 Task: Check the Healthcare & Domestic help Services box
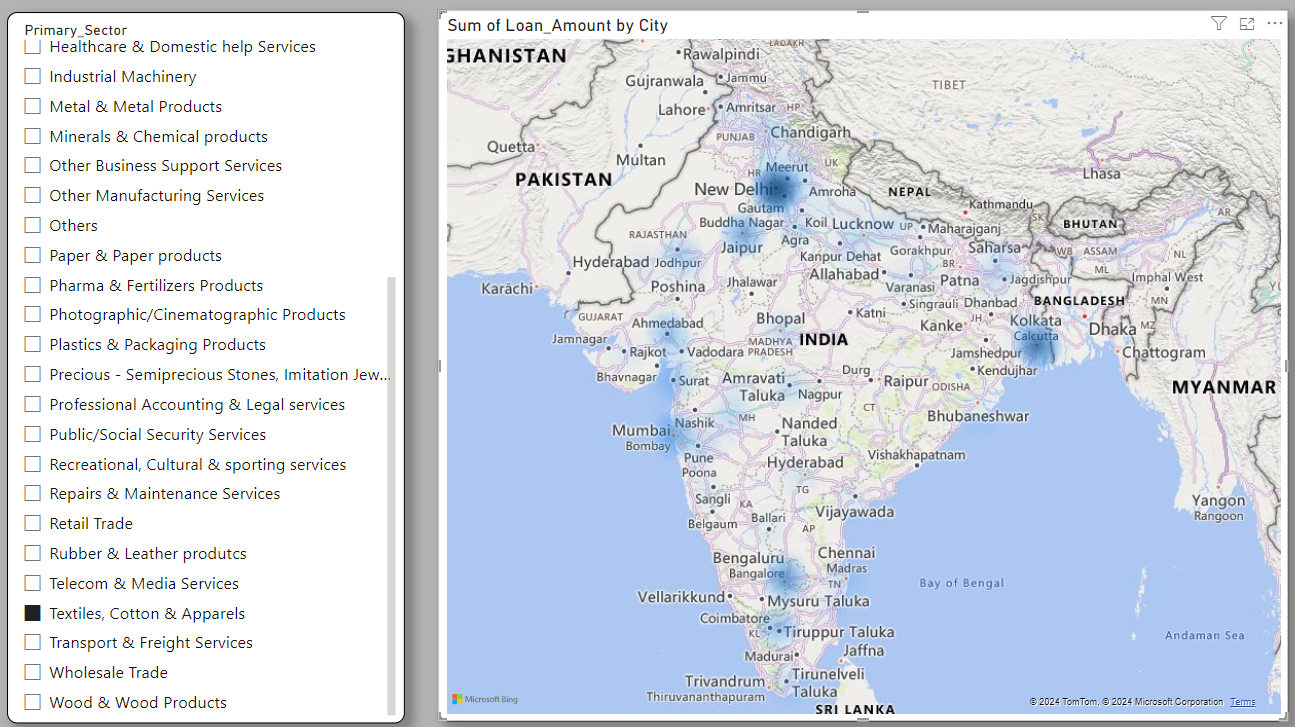pyautogui.click(x=33, y=47)
